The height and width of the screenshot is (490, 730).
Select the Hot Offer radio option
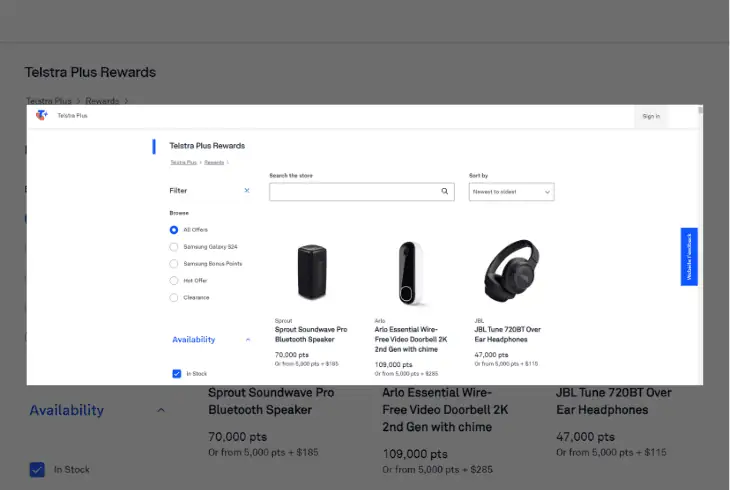pos(174,280)
